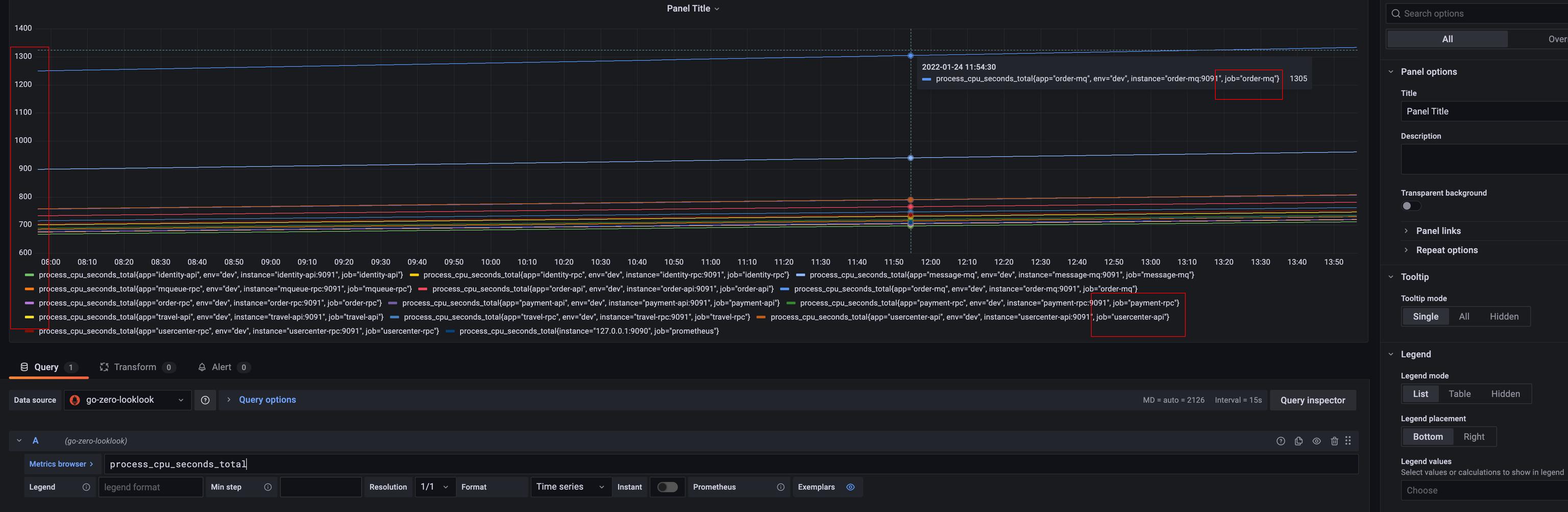Place the legend on the Right
Viewport: 1568px width, 512px height.
pyautogui.click(x=1474, y=437)
